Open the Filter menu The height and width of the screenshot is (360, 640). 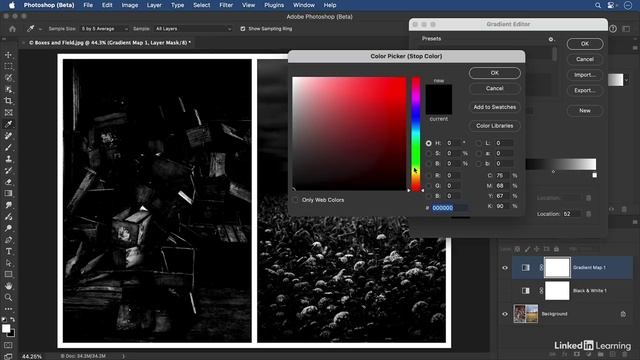click(226, 5)
